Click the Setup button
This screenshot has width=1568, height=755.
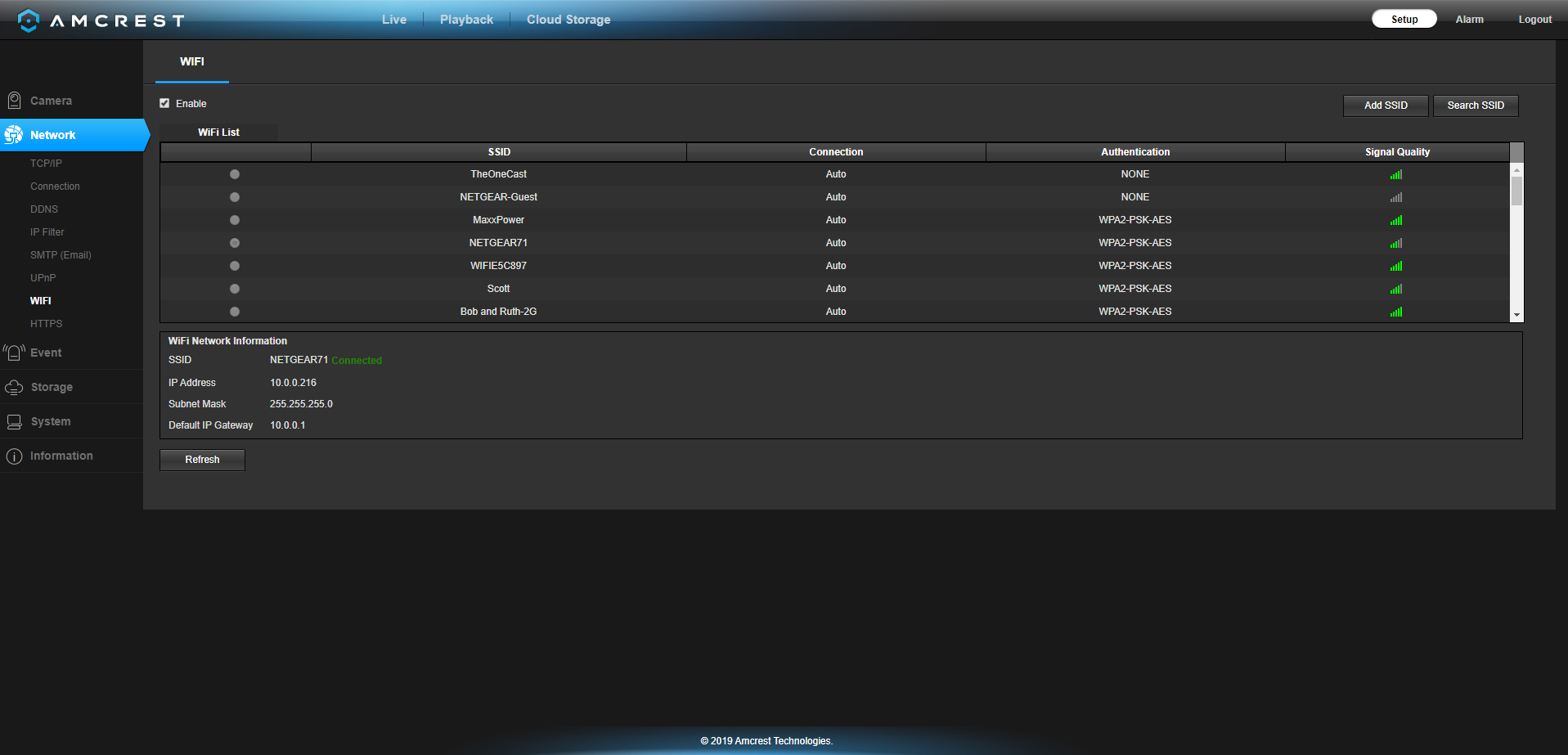1404,20
